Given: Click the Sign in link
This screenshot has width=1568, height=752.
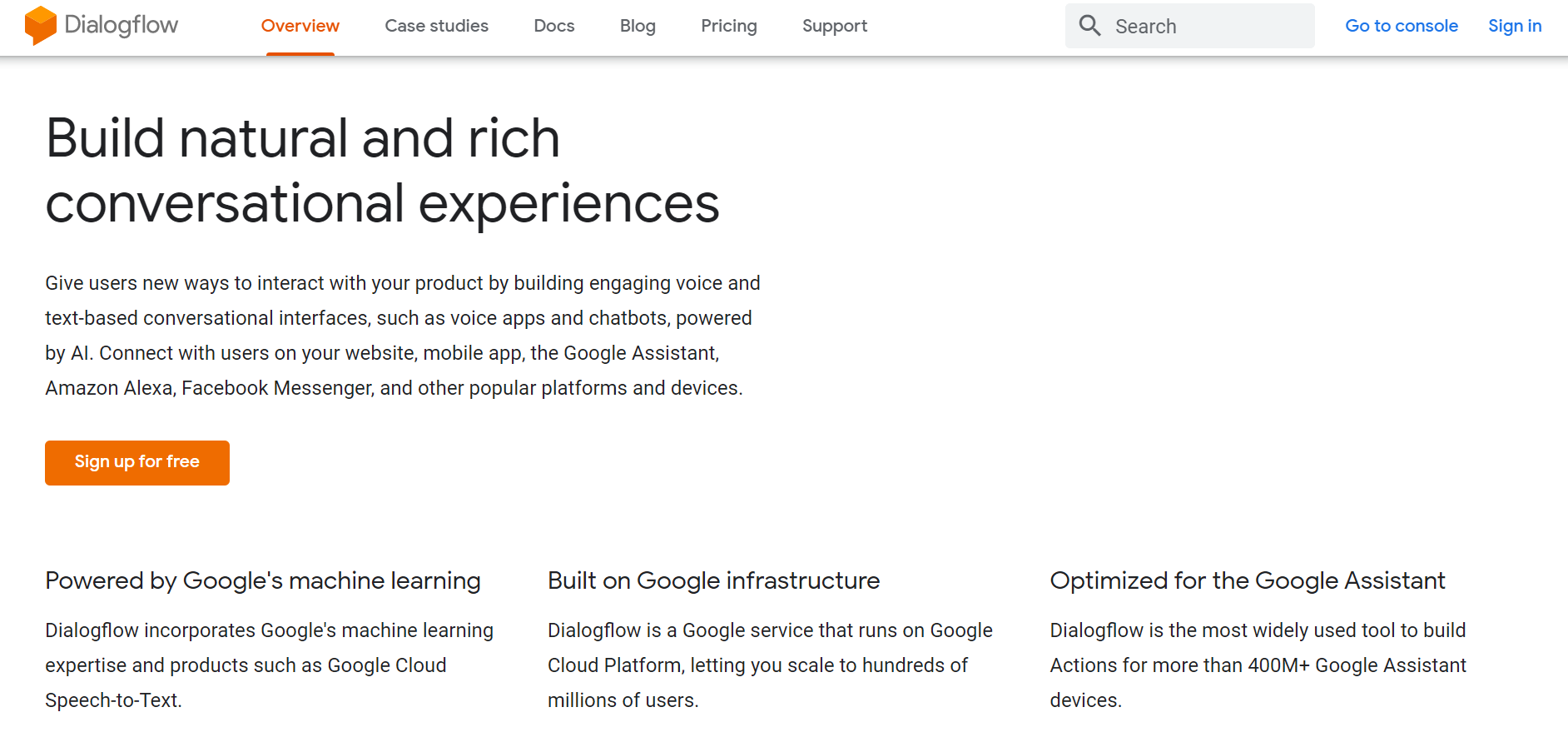Looking at the screenshot, I should [x=1515, y=26].
